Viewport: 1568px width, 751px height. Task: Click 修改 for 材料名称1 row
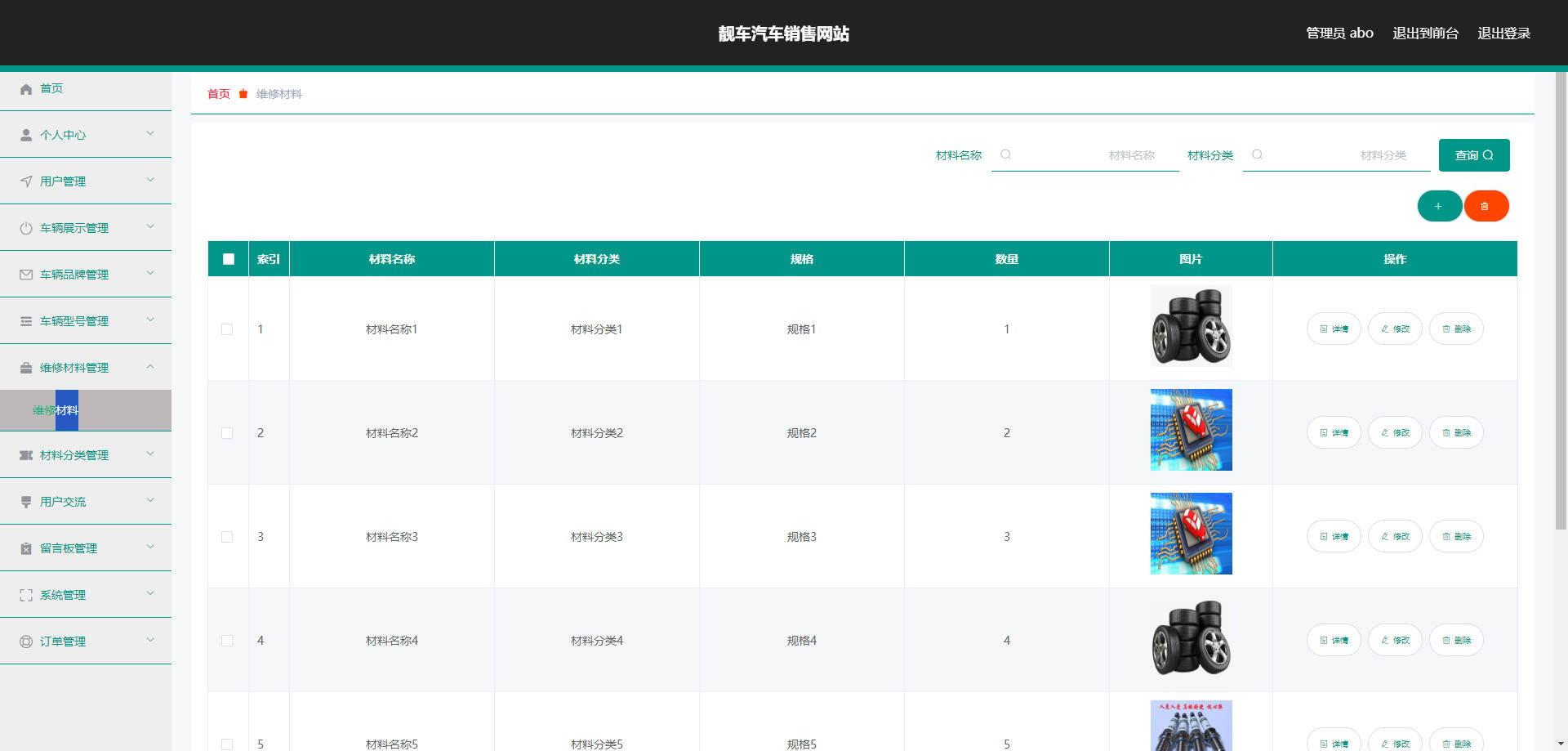point(1395,329)
